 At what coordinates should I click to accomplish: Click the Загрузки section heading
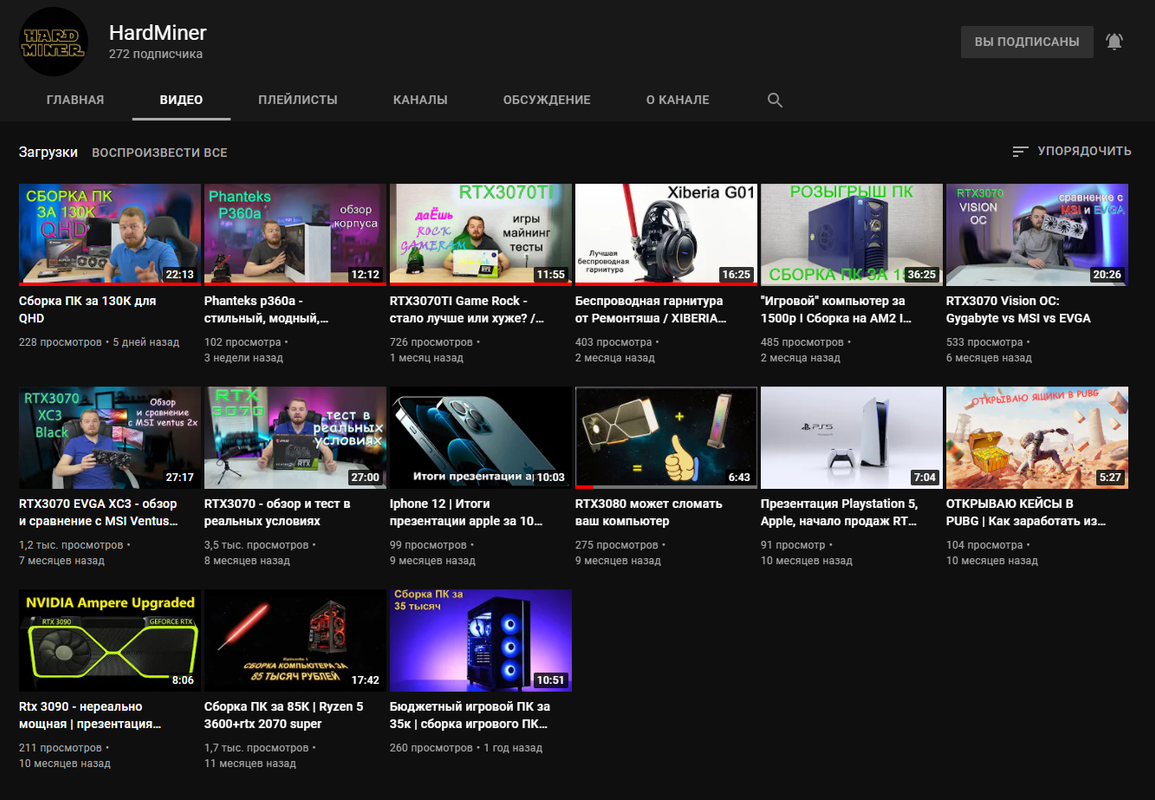[x=48, y=152]
